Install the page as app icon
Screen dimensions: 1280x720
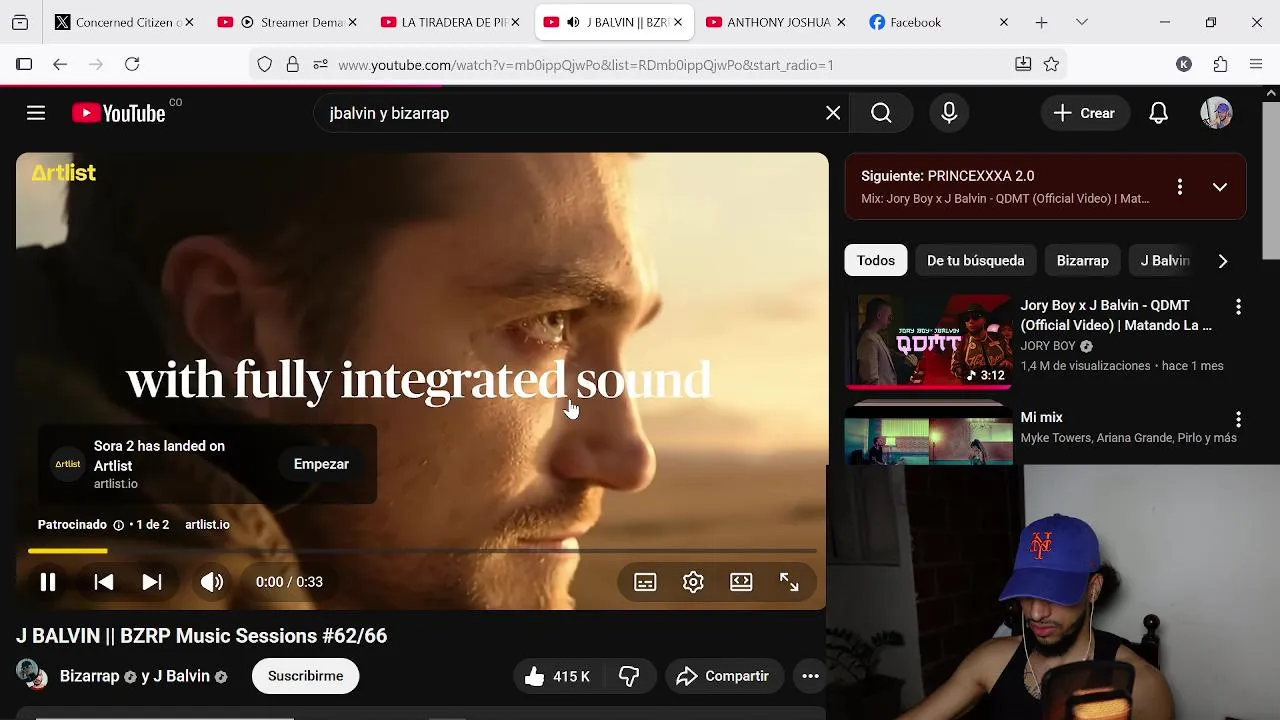click(x=1023, y=64)
